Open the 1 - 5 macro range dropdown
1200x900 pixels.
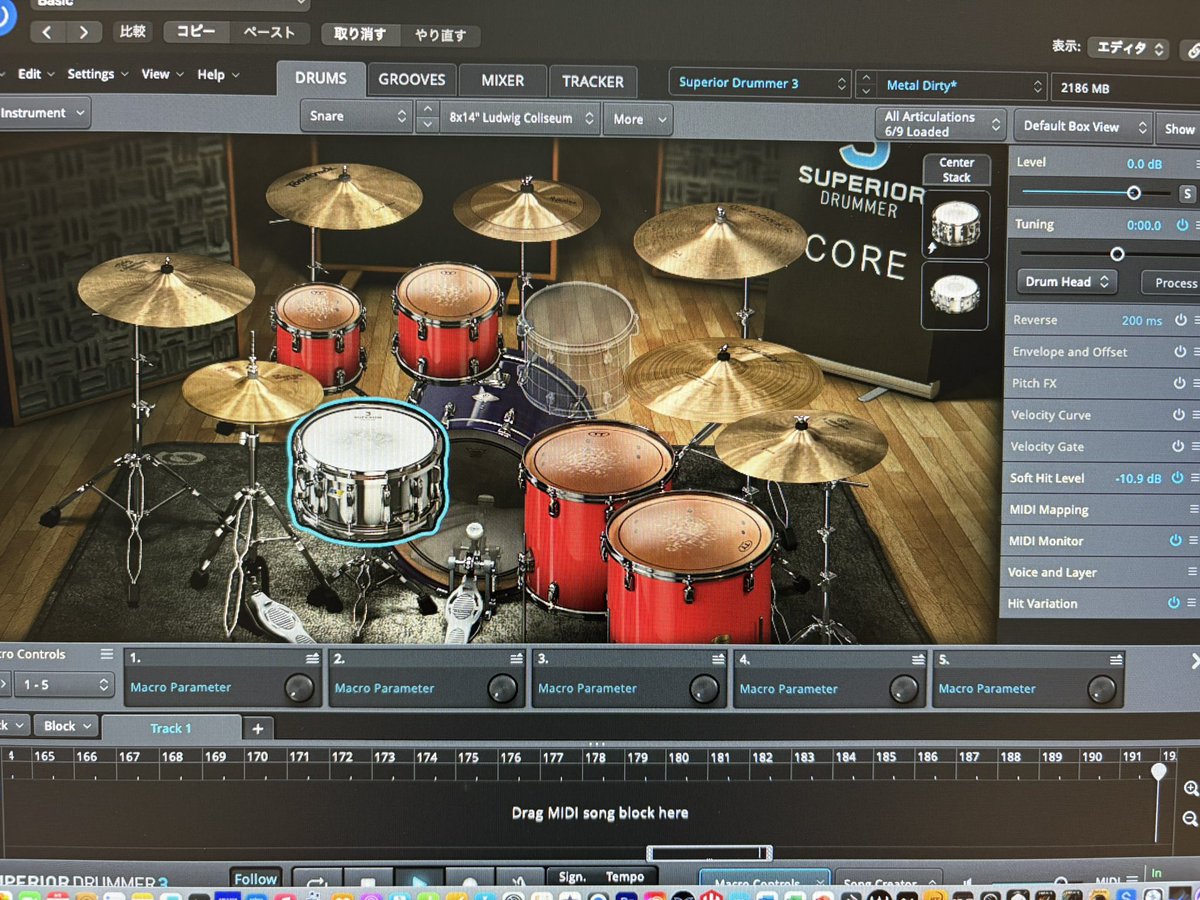62,685
